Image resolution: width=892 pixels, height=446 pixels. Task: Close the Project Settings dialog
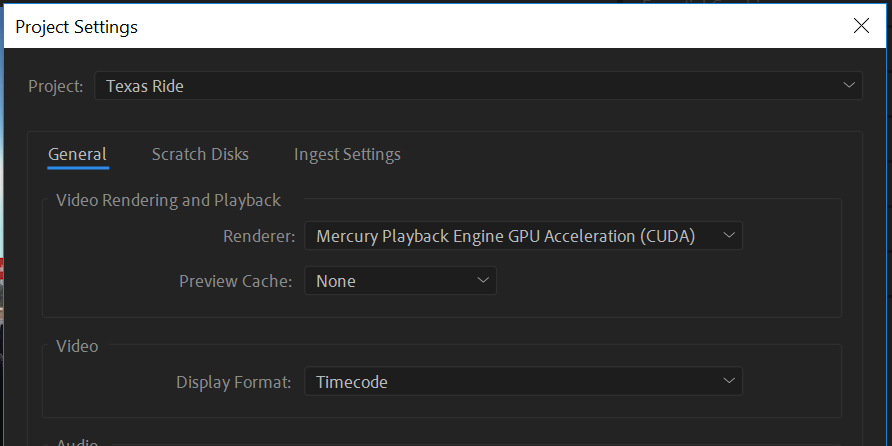[861, 26]
